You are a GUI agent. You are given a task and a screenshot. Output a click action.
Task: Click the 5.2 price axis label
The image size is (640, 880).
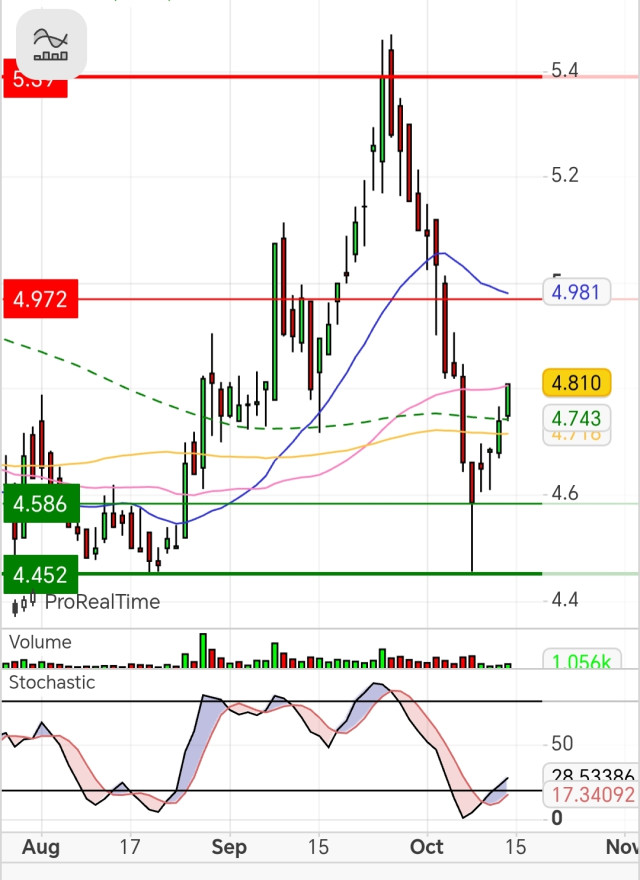565,176
